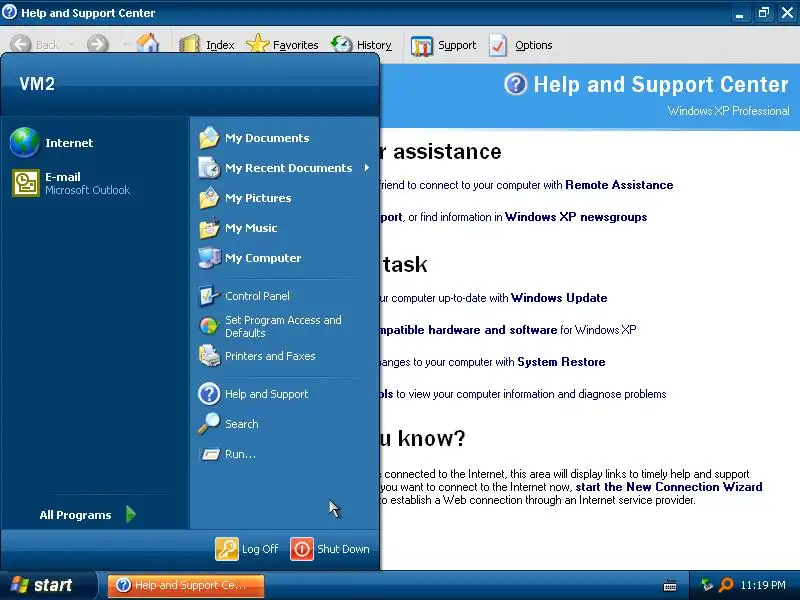Click the VM2 user name header
The height and width of the screenshot is (600, 800).
click(x=37, y=84)
